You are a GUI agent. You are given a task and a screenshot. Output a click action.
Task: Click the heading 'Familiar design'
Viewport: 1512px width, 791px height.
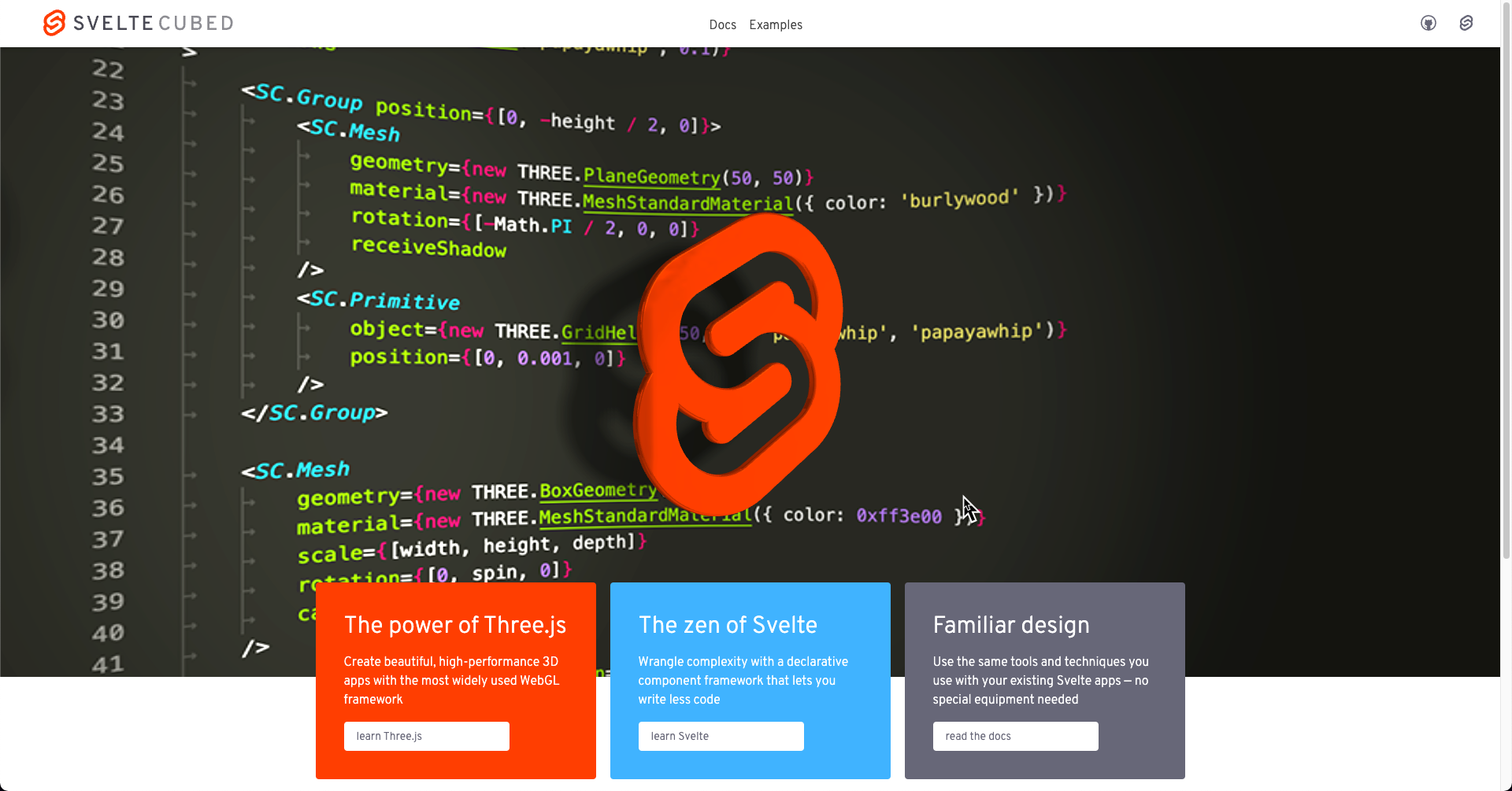point(1011,625)
